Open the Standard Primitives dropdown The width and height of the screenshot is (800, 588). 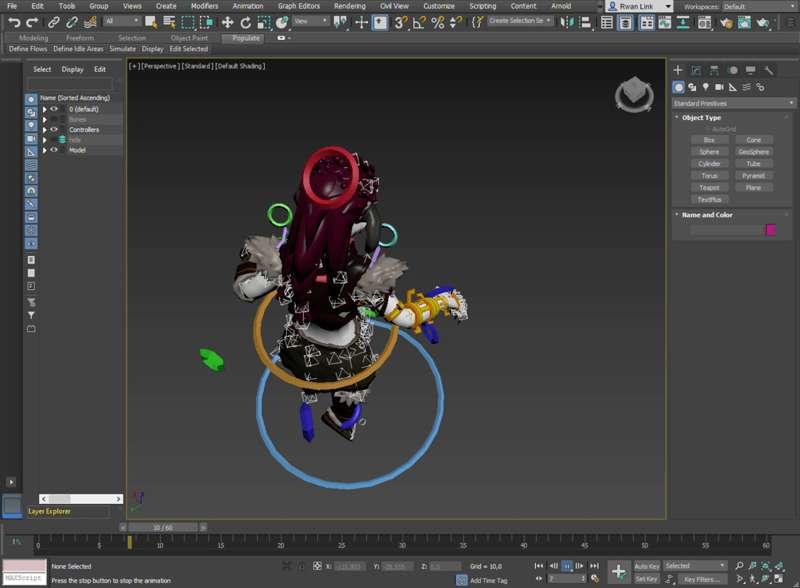[x=733, y=103]
